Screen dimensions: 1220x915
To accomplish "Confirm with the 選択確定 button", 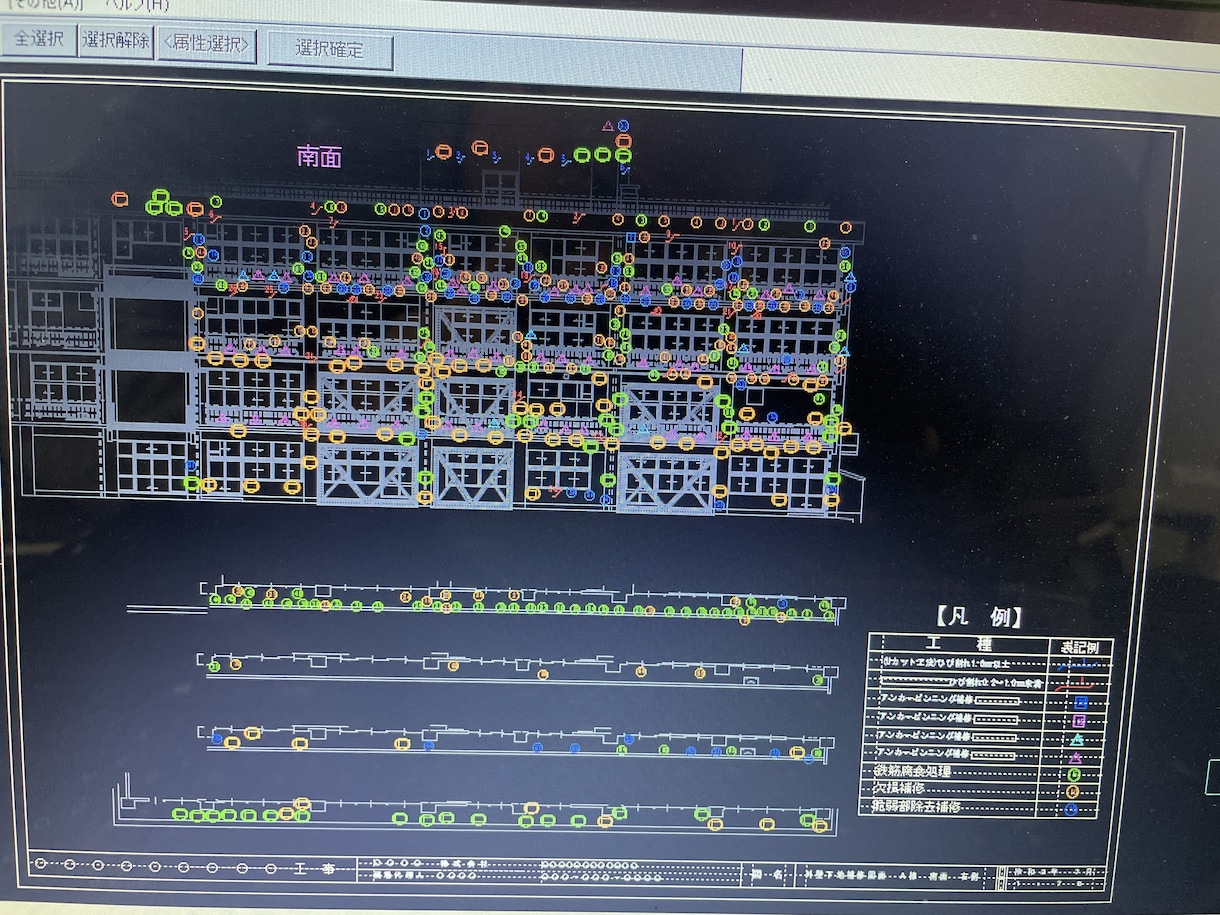I will [x=330, y=50].
